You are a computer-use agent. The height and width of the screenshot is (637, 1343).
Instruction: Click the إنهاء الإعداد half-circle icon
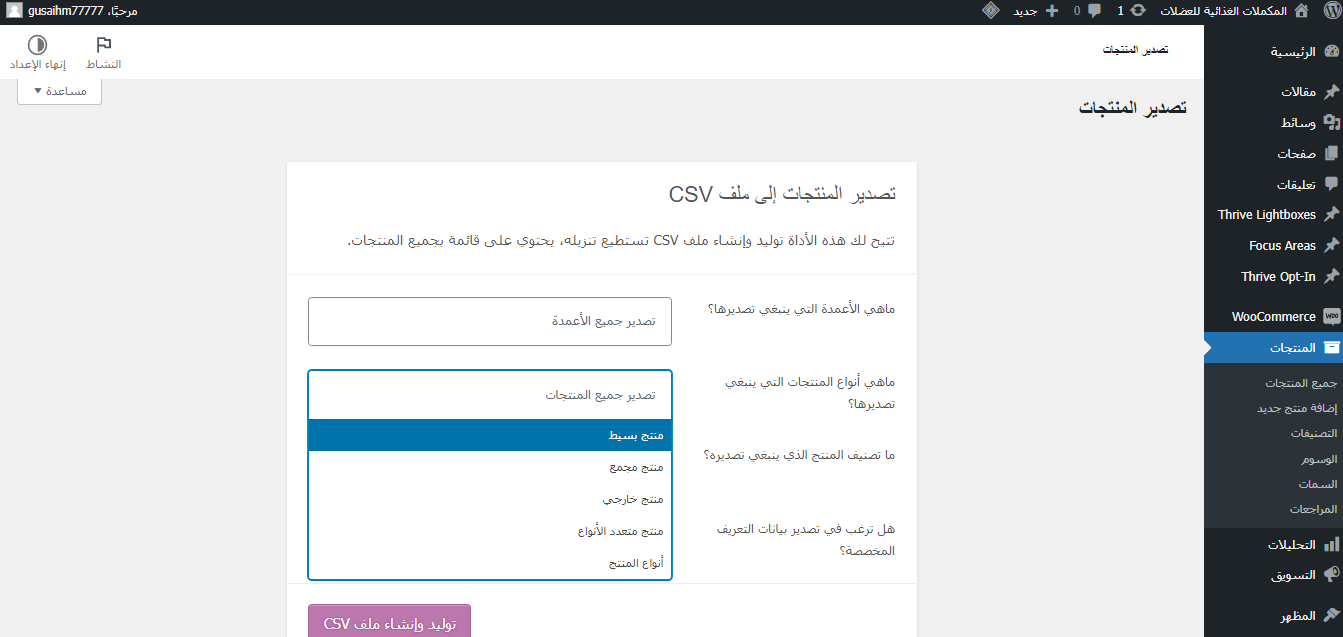[x=37, y=46]
